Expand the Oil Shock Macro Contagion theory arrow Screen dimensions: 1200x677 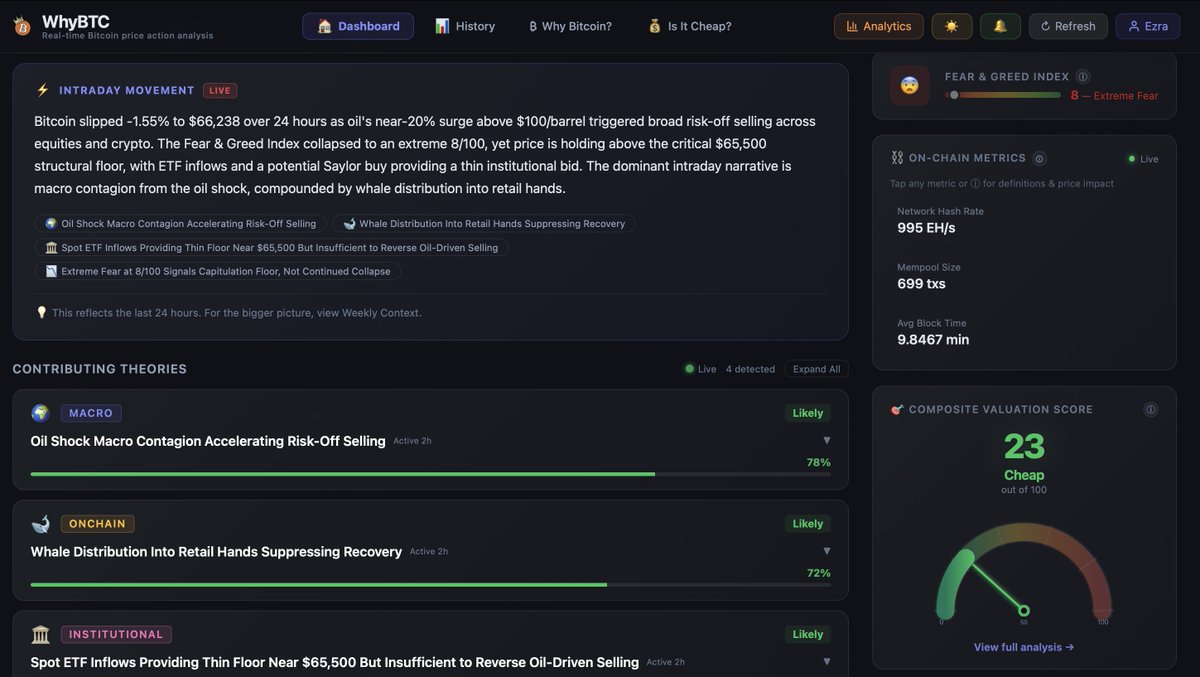[x=826, y=440]
